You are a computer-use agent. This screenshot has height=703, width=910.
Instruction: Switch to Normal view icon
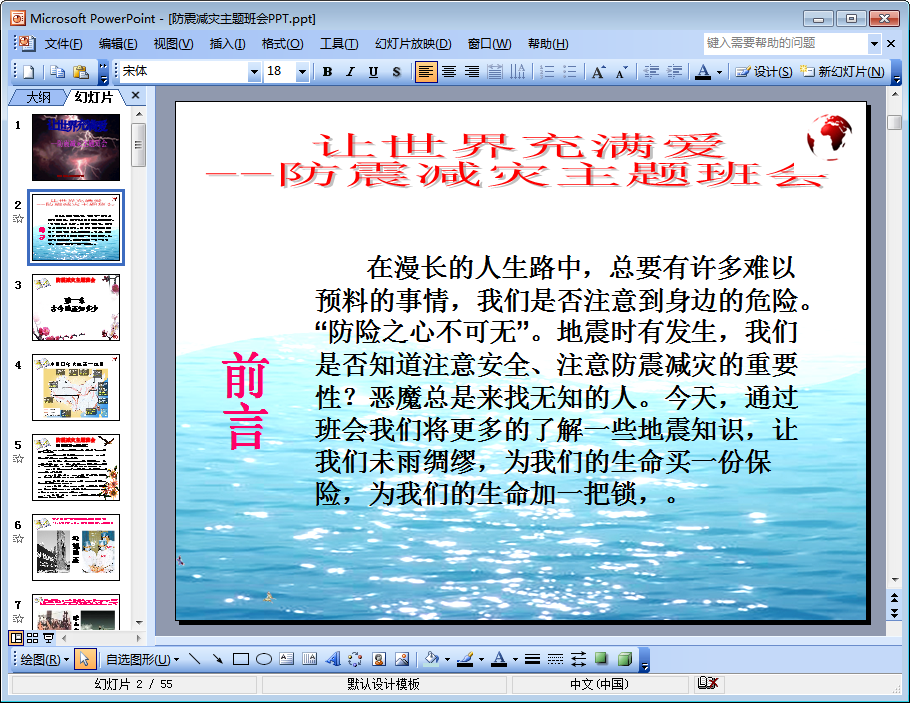16,639
